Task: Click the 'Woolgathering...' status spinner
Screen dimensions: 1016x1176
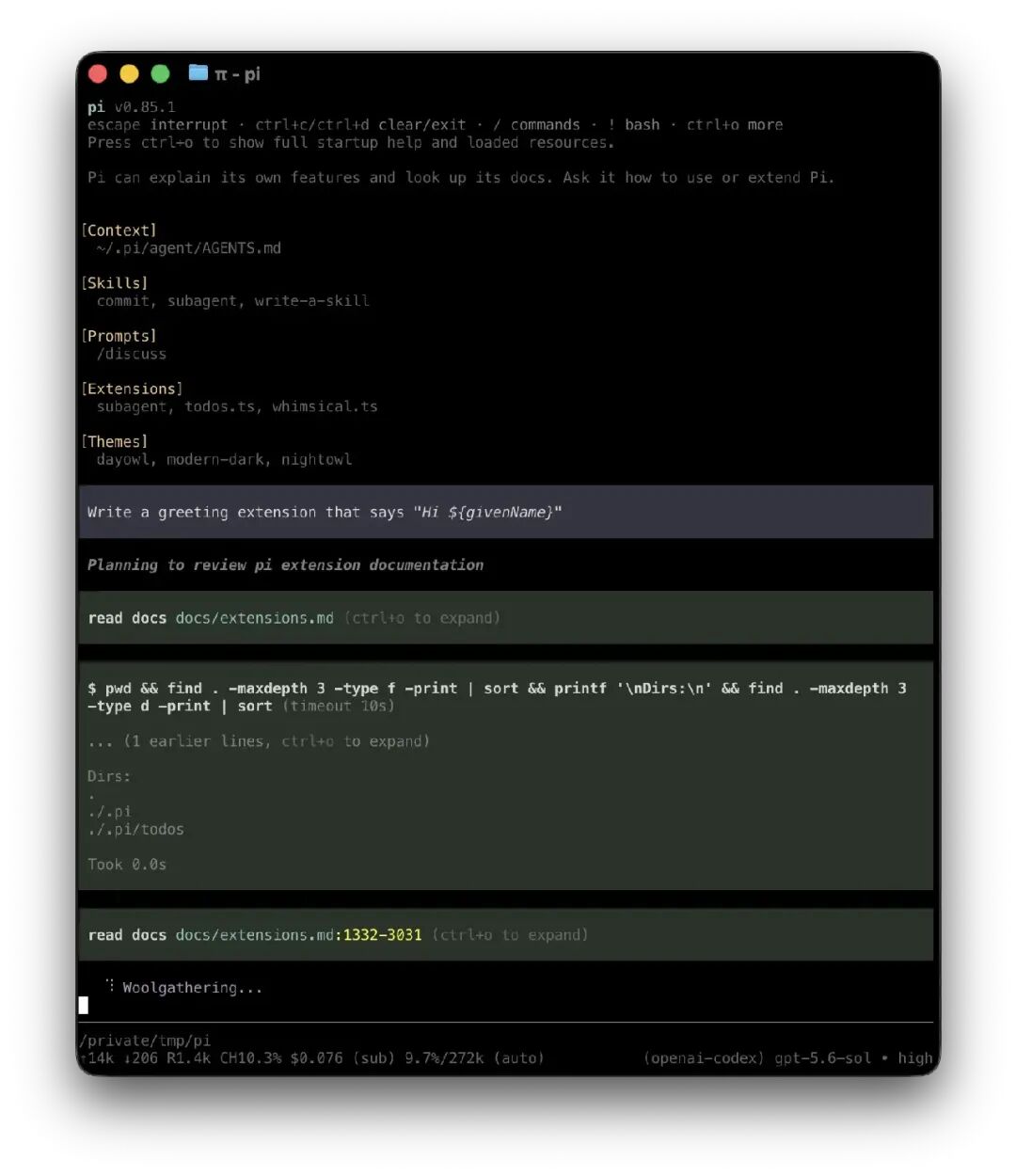Action: pos(184,987)
